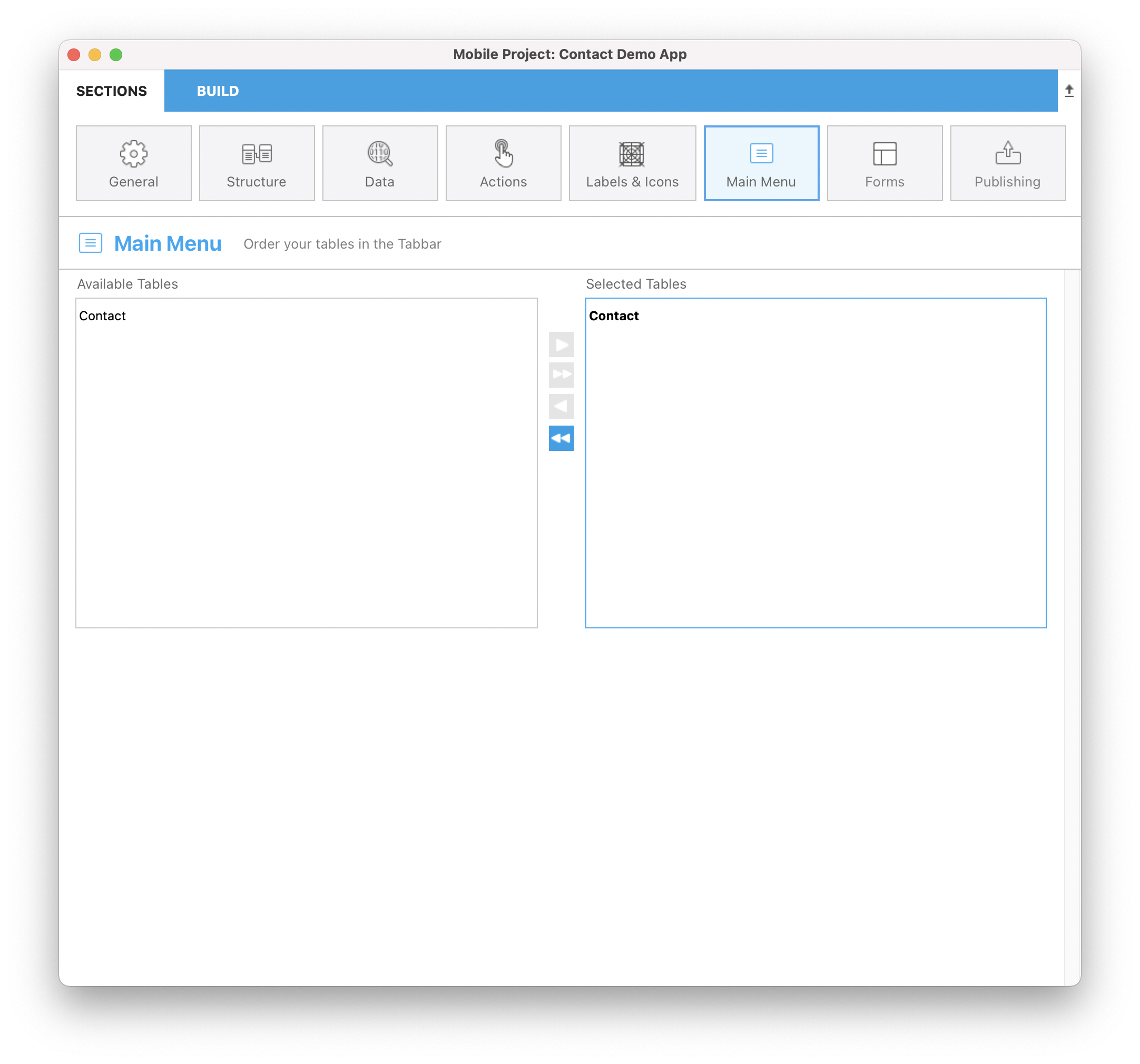
Task: Select Contact in Available Tables list
Action: [x=103, y=315]
